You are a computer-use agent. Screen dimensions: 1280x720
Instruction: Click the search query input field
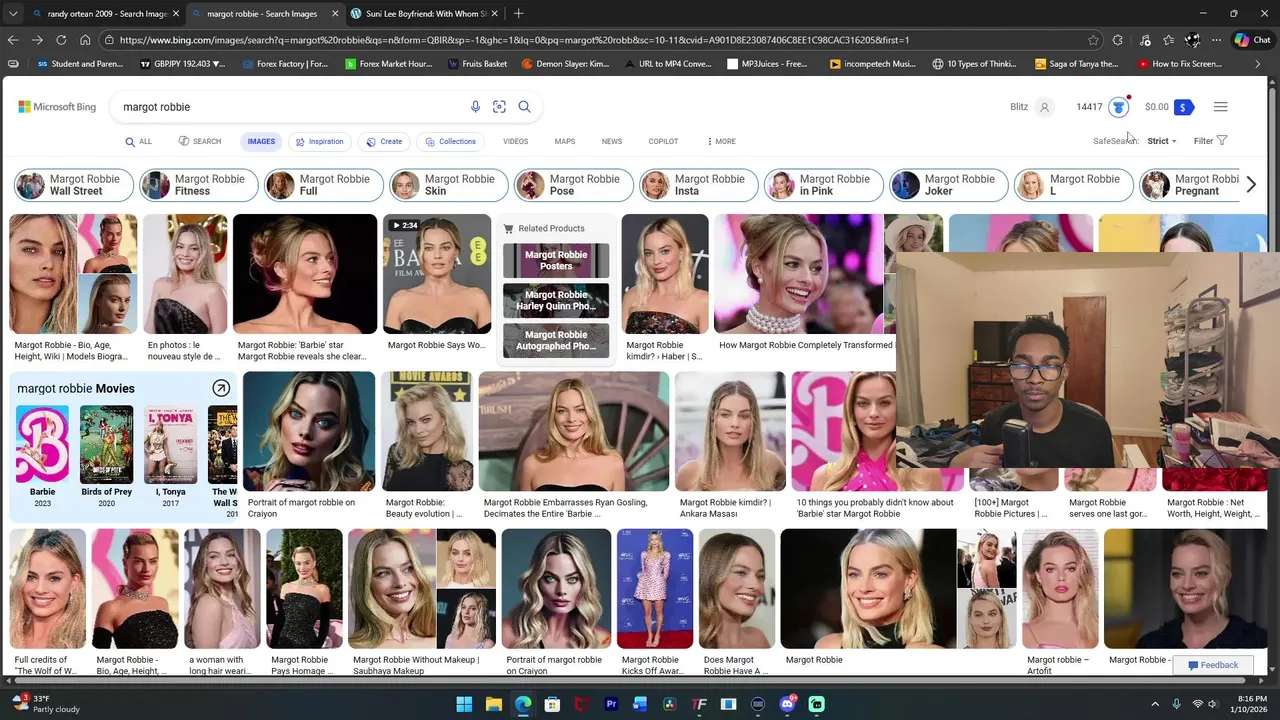click(290, 107)
